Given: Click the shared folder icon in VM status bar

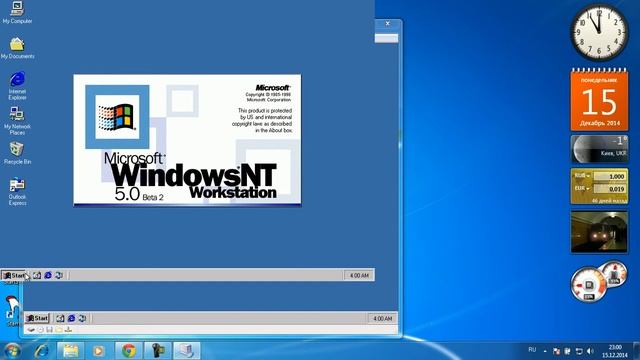Looking at the screenshot, I should point(59,329).
